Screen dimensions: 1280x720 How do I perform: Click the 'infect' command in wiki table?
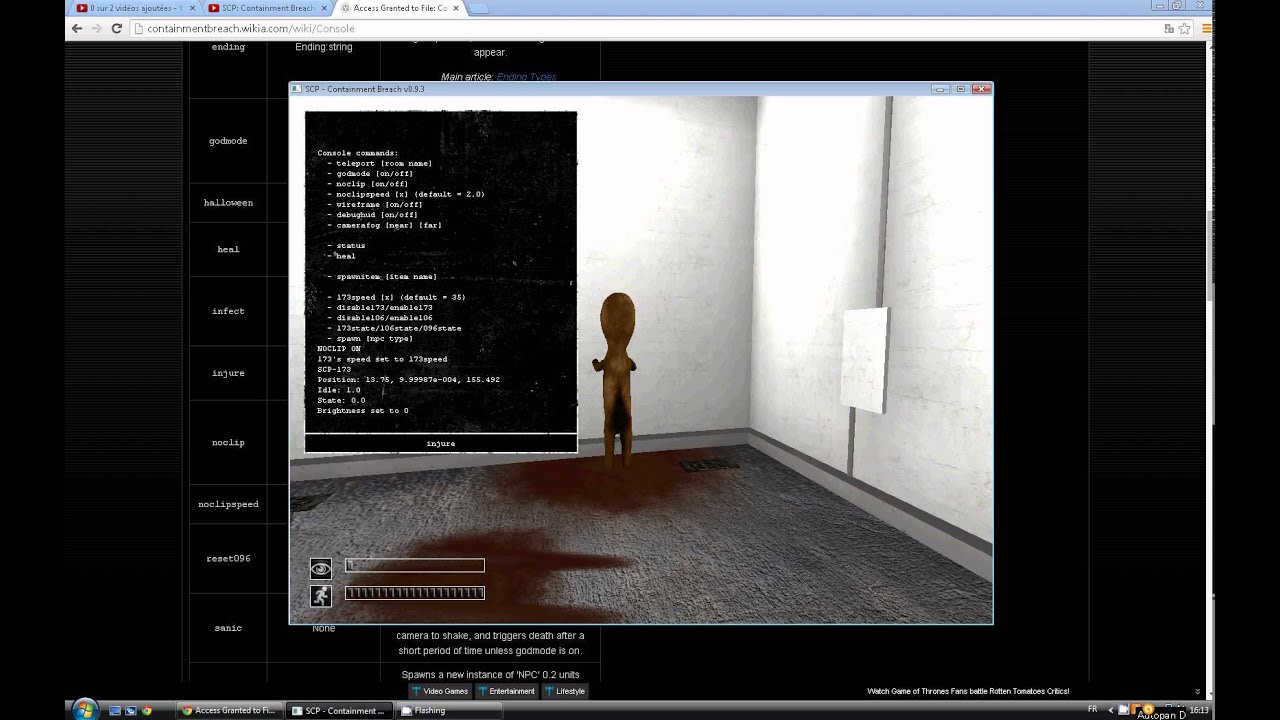(228, 311)
